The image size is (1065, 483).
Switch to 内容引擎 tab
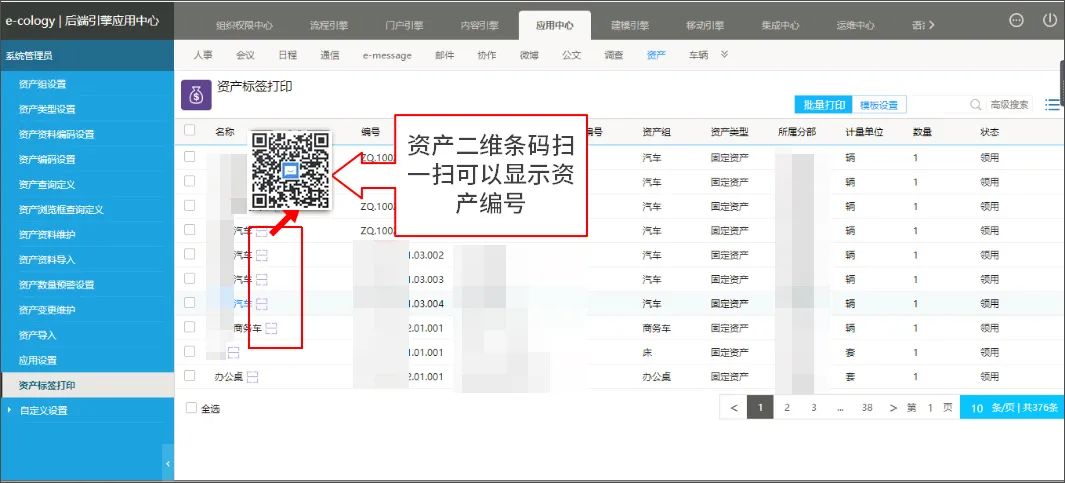pyautogui.click(x=480, y=26)
